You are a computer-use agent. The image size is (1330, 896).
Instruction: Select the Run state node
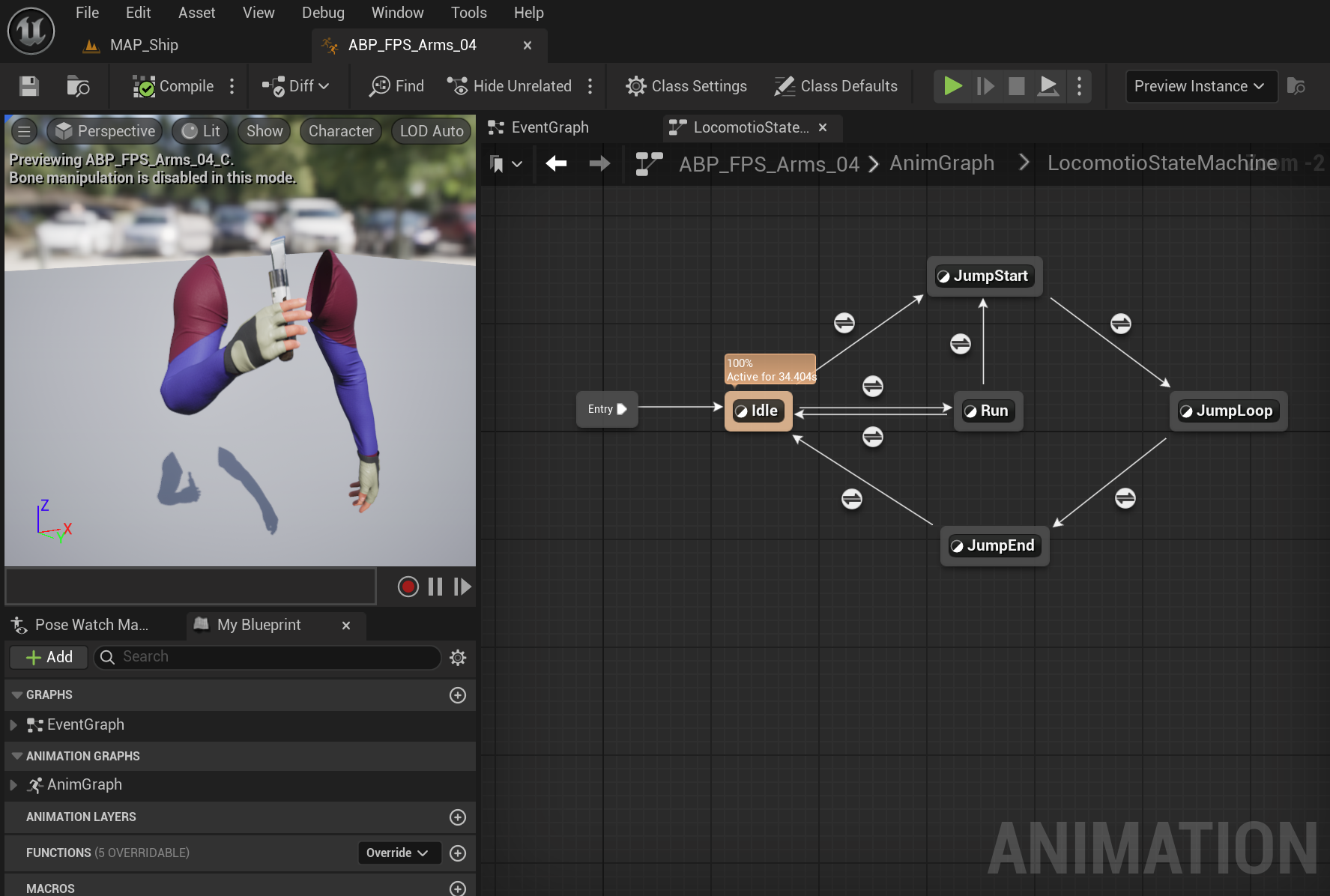(988, 411)
